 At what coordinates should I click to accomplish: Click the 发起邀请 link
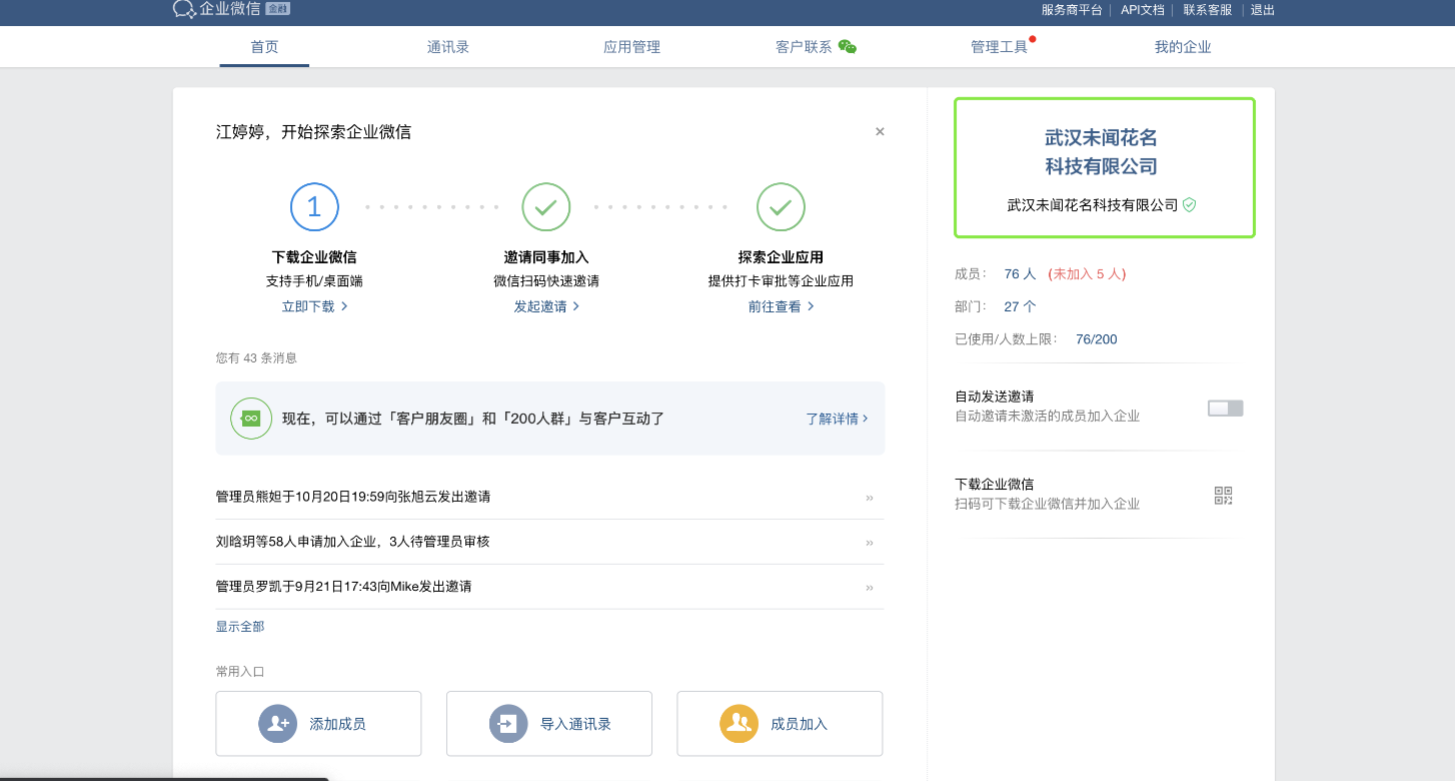(x=540, y=306)
